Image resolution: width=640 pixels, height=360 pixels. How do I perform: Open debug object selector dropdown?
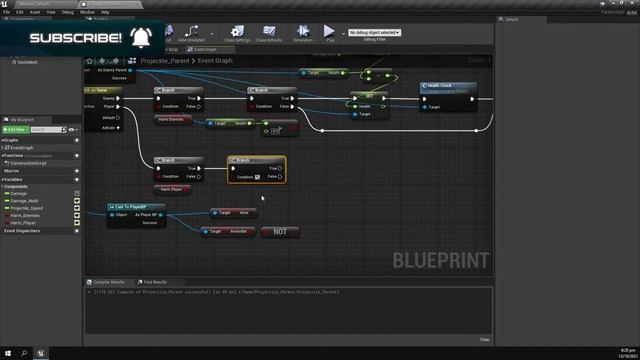pyautogui.click(x=374, y=33)
